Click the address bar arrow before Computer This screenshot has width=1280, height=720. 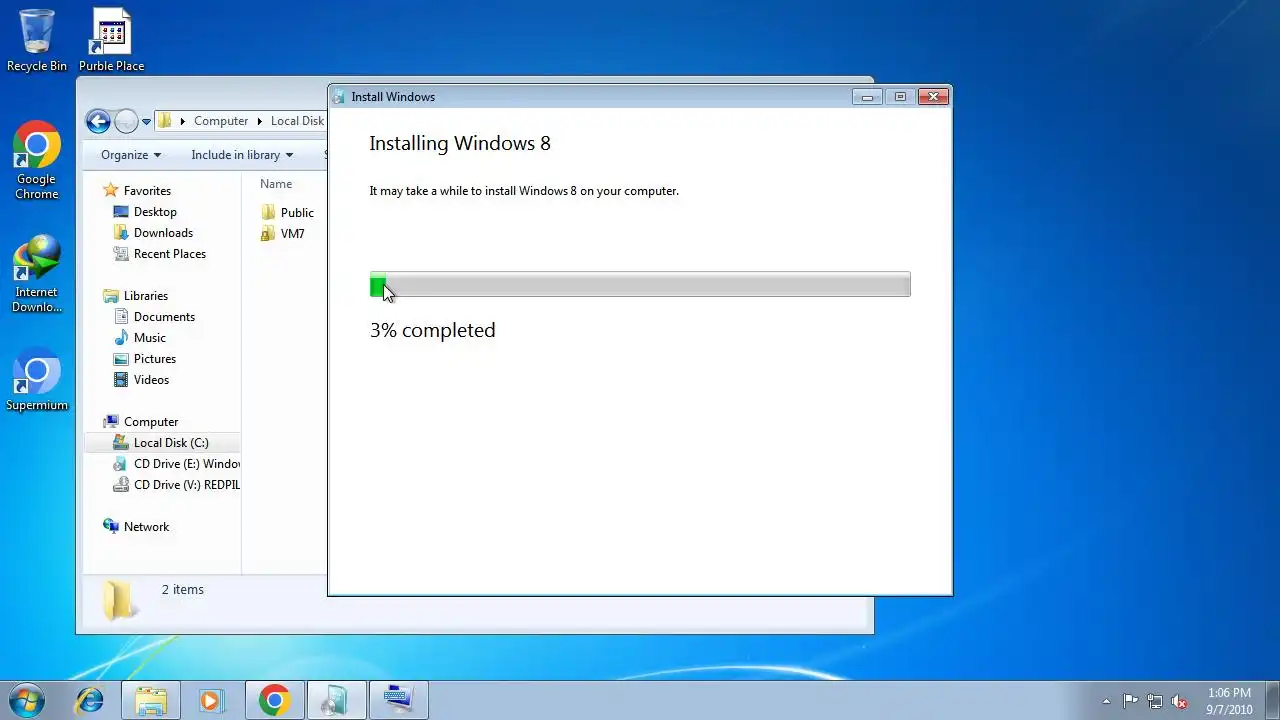[x=182, y=122]
